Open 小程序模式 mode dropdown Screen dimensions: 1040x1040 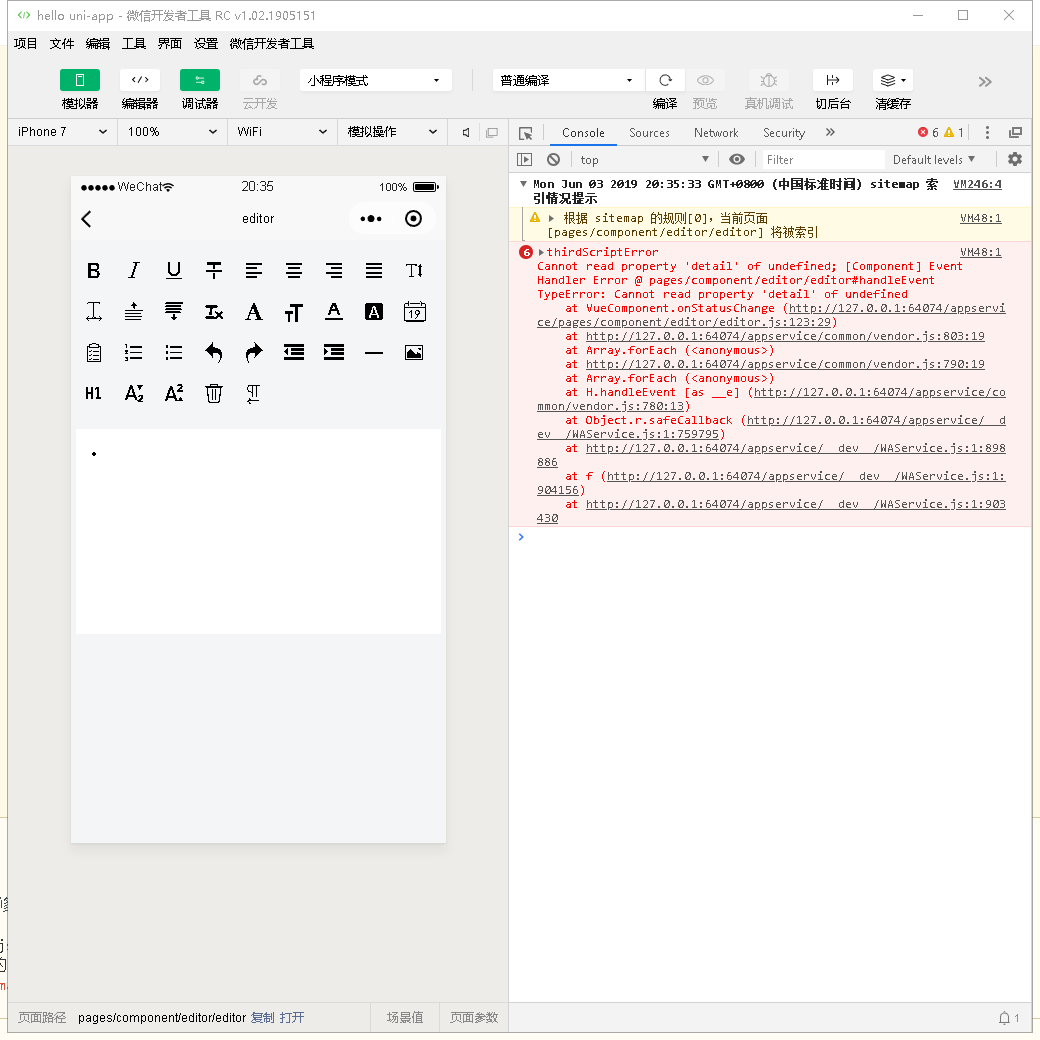coord(375,80)
